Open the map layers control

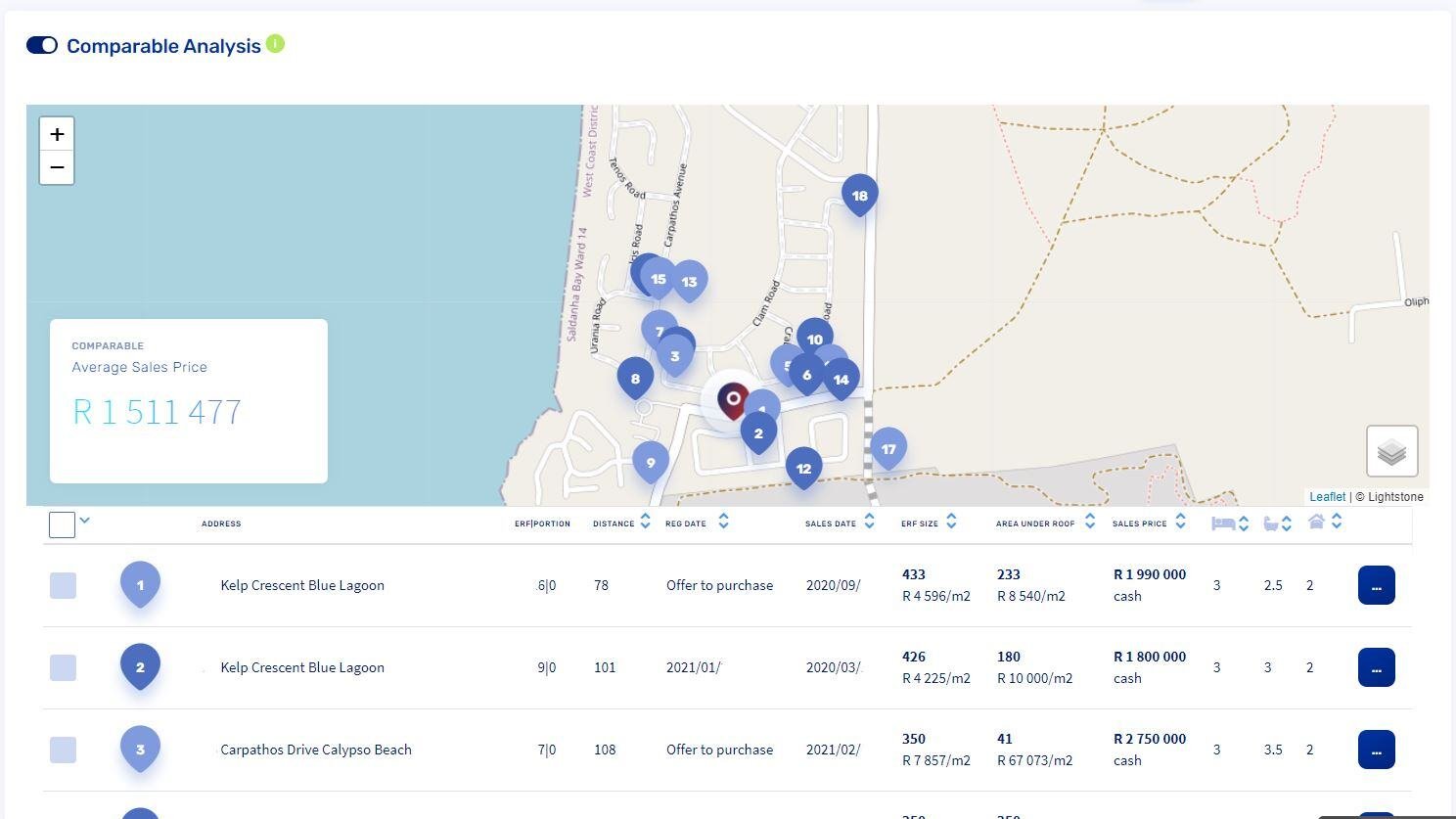click(x=1391, y=451)
